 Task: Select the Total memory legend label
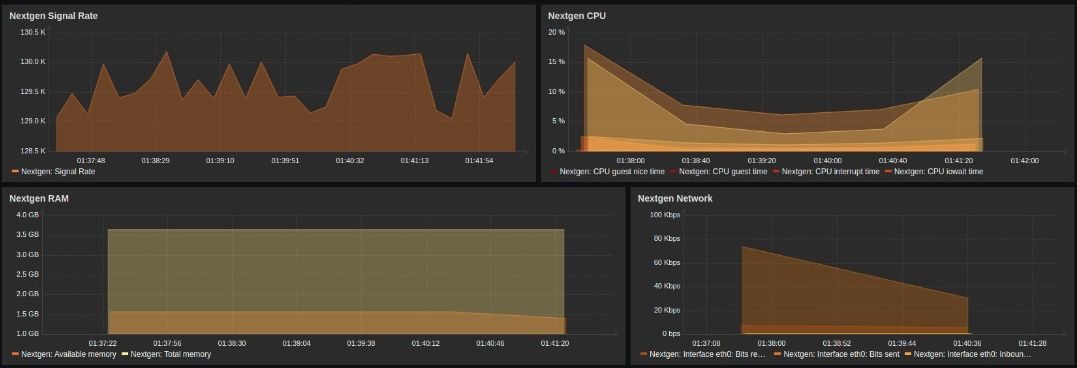171,354
